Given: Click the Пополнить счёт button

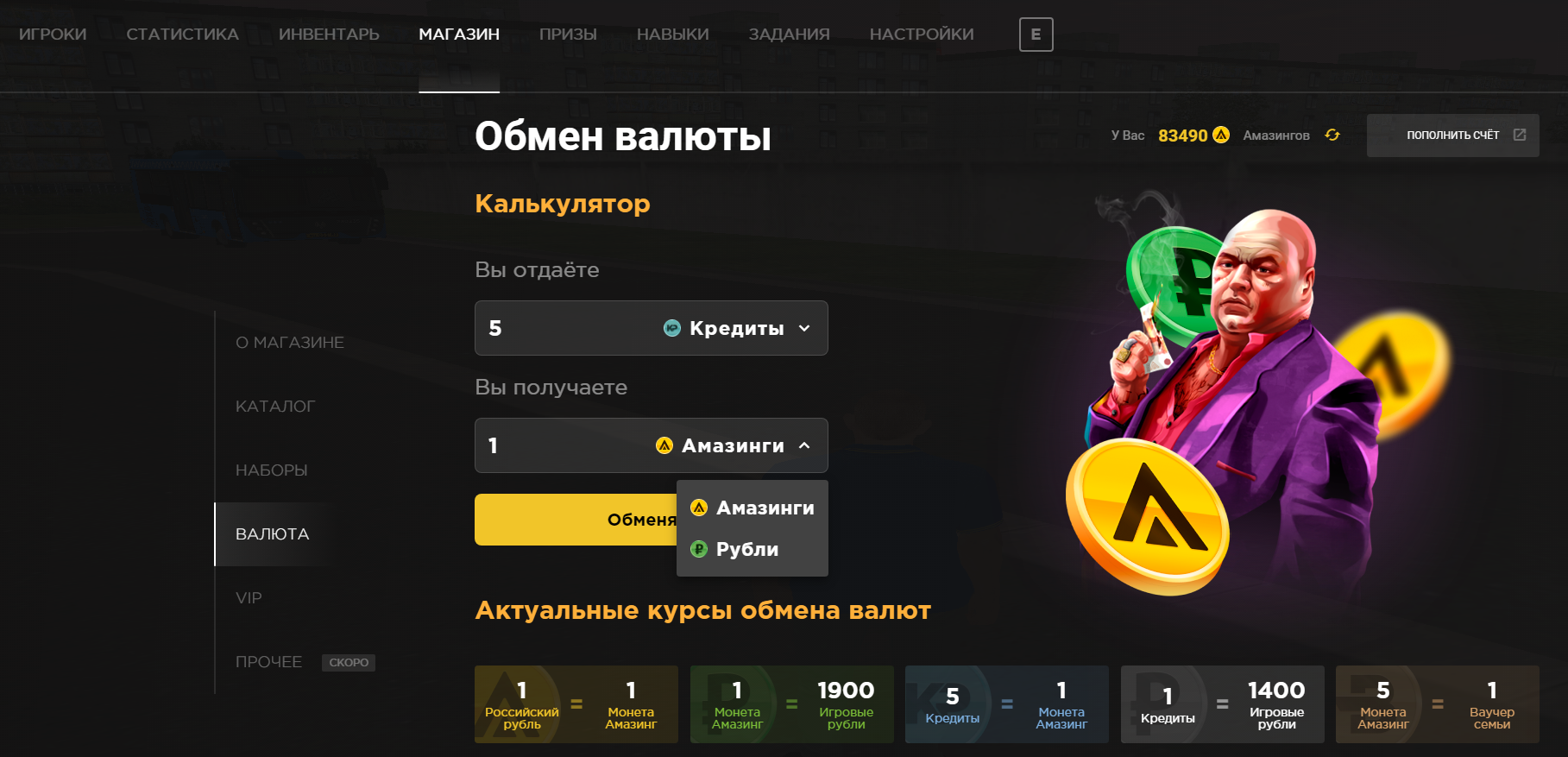Looking at the screenshot, I should pyautogui.click(x=1452, y=136).
